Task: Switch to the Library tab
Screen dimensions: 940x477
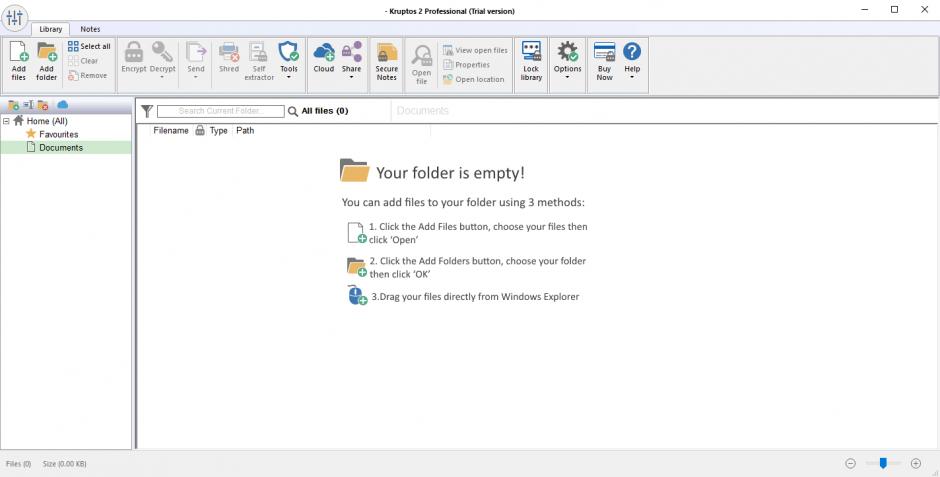Action: click(x=50, y=29)
